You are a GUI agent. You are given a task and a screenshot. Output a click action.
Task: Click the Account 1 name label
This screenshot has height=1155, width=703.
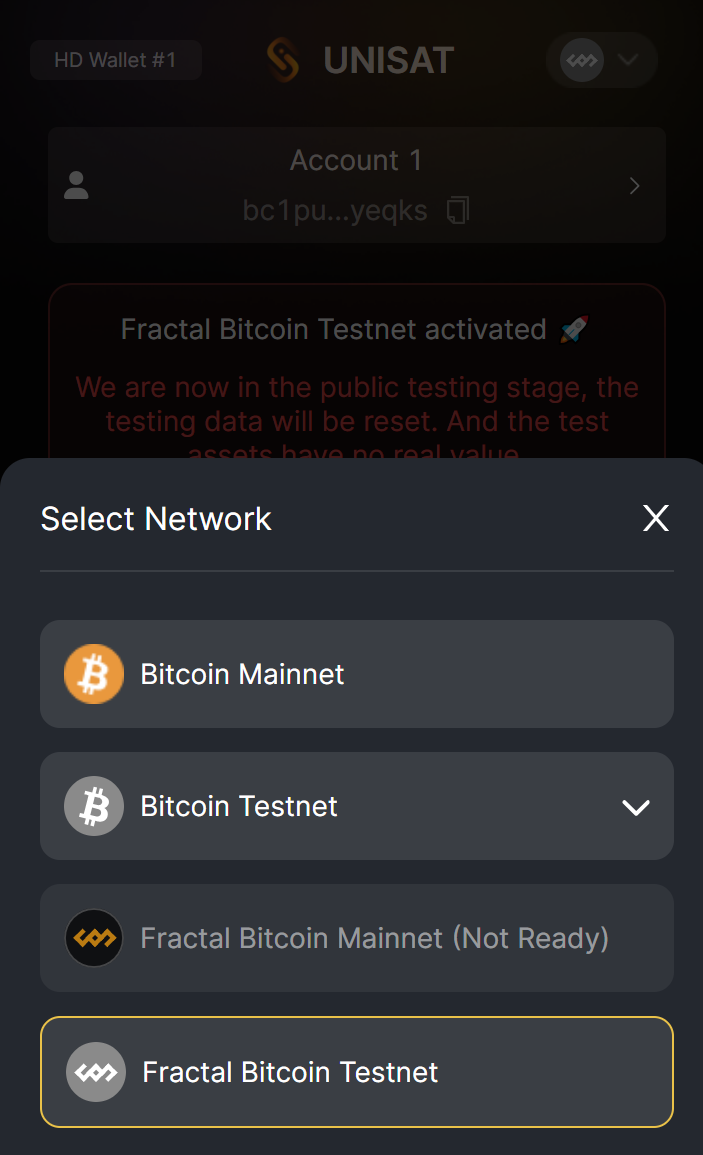[x=356, y=160]
